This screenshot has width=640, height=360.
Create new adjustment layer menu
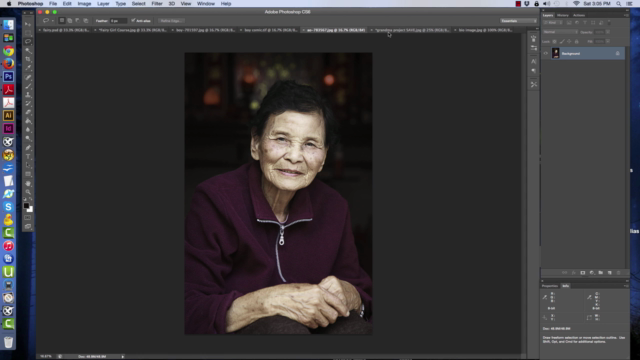[x=591, y=273]
